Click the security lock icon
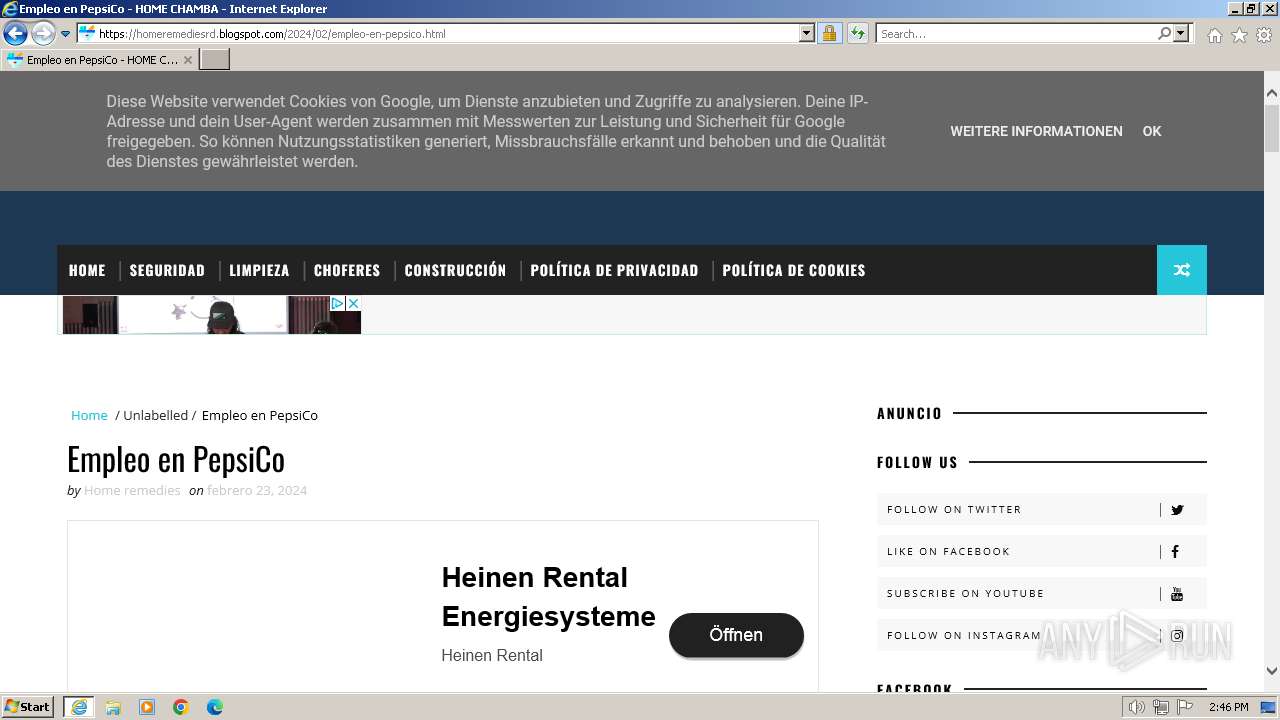This screenshot has width=1280, height=720. (829, 33)
